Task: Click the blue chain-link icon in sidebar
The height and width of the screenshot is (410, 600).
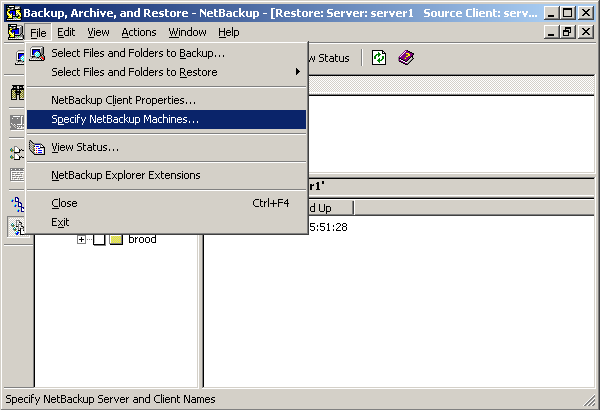Action: [x=17, y=204]
